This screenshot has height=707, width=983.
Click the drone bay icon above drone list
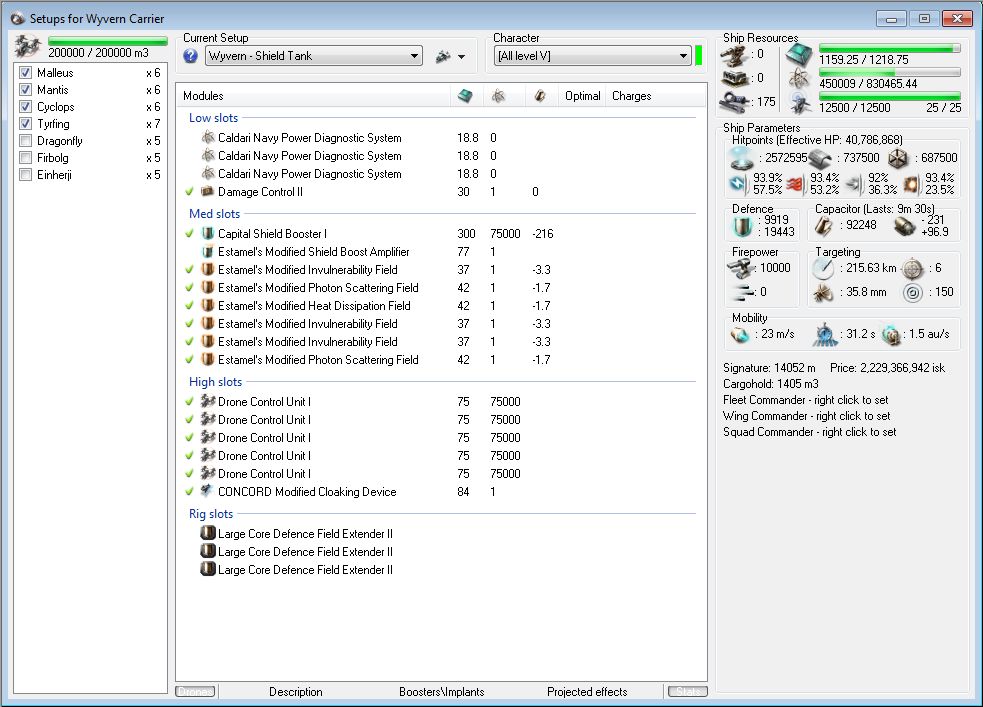(x=28, y=46)
